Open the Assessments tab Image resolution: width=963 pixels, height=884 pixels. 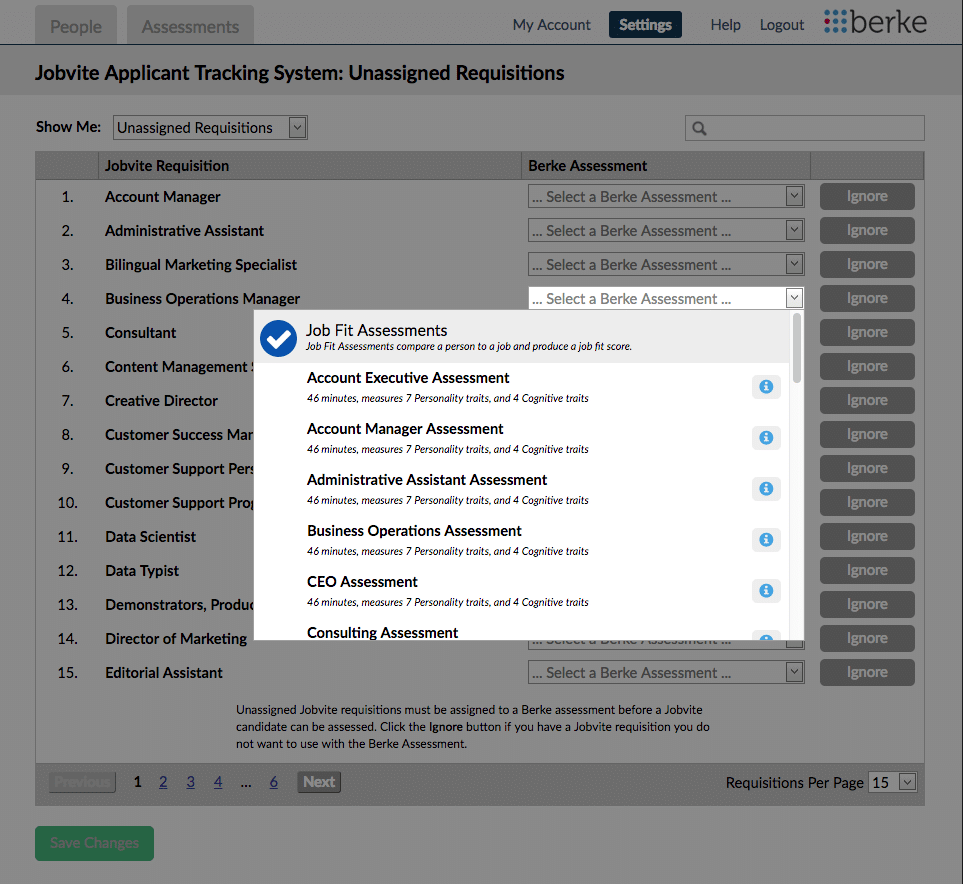(x=190, y=25)
